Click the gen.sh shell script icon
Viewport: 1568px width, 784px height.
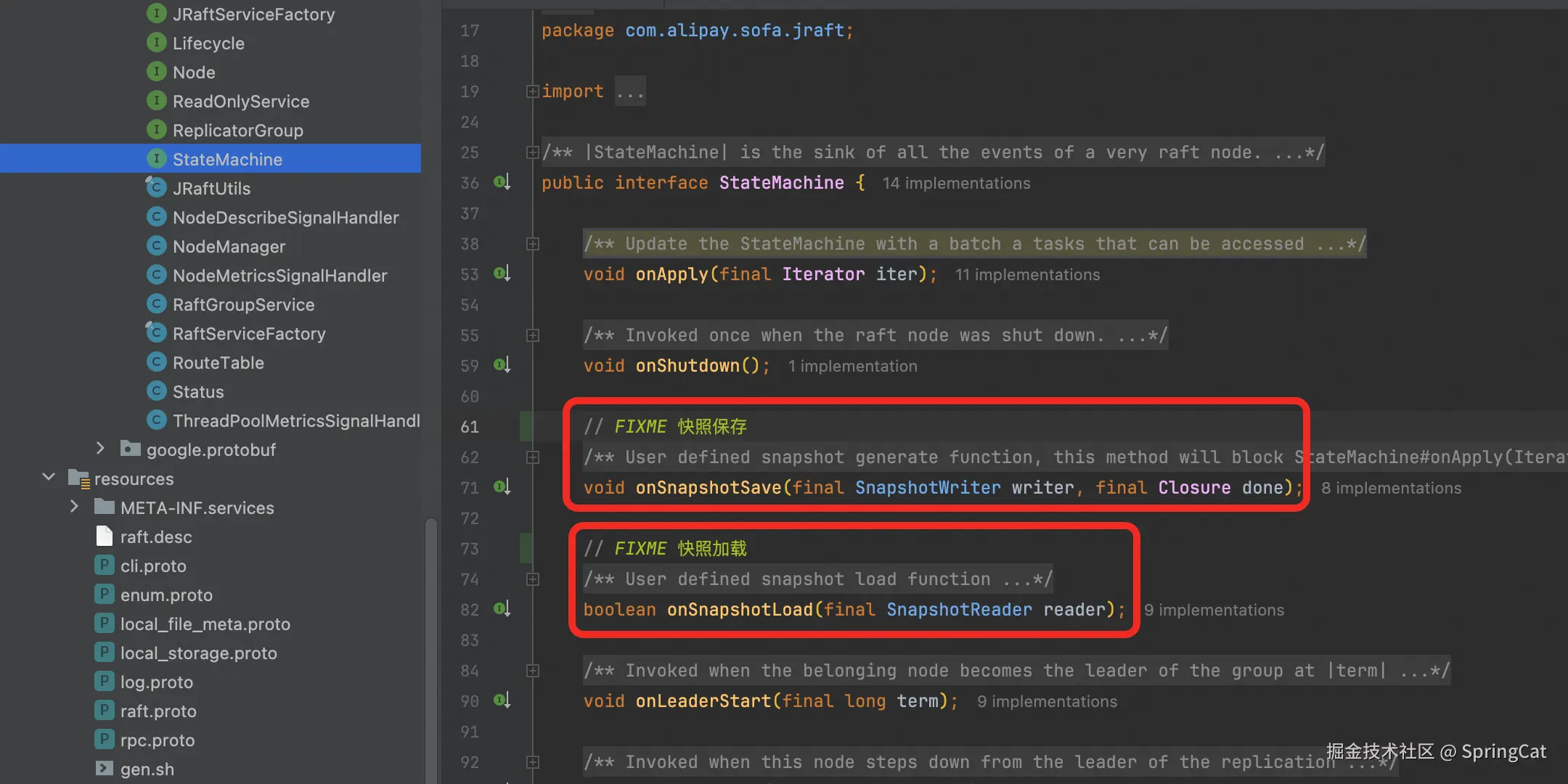pyautogui.click(x=104, y=769)
